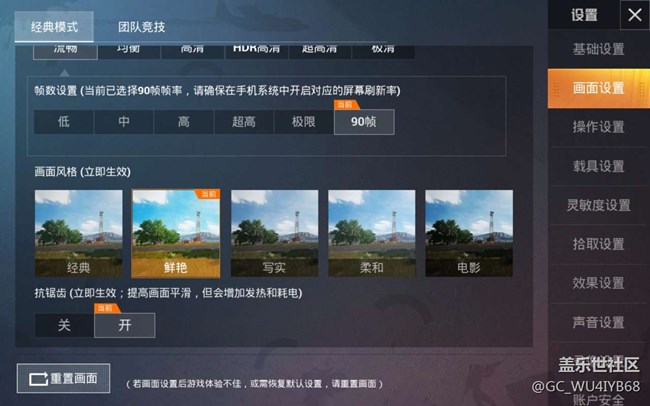Open 基础设置 in the sidebar
The height and width of the screenshot is (406, 650).
click(599, 49)
